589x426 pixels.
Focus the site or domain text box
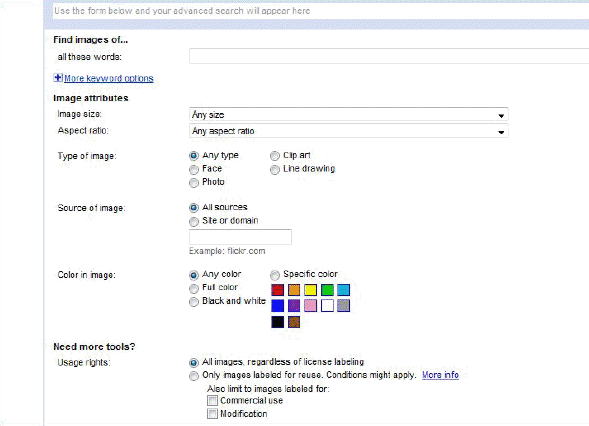[x=240, y=237]
